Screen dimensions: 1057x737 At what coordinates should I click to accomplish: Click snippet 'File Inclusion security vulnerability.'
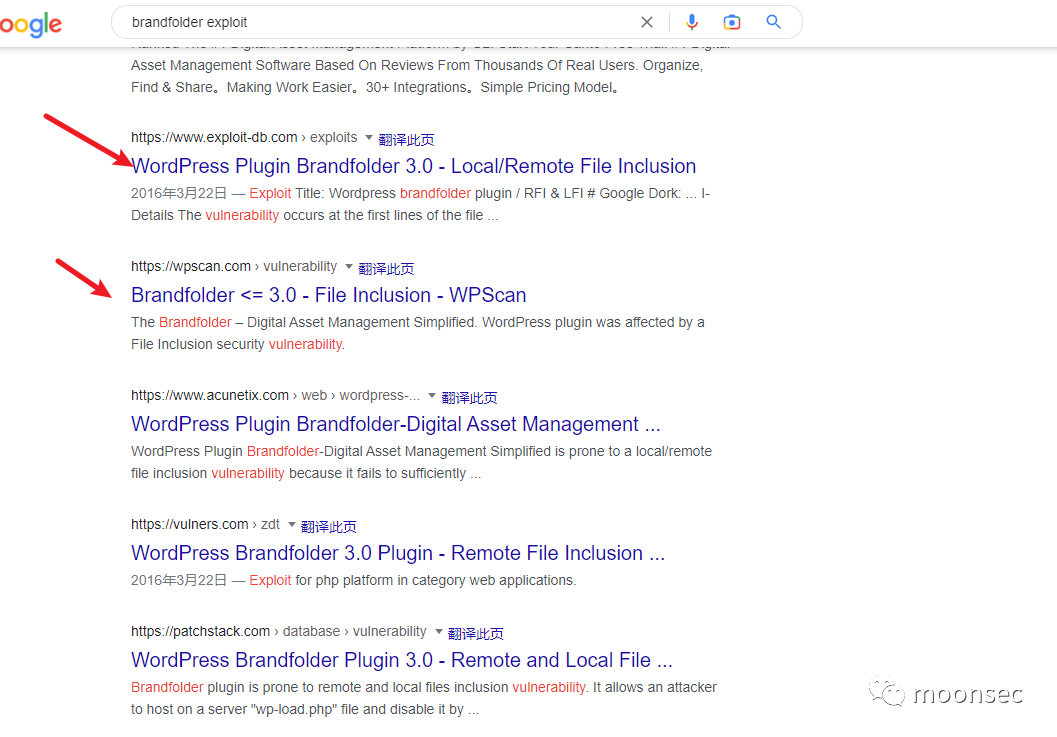pos(238,344)
